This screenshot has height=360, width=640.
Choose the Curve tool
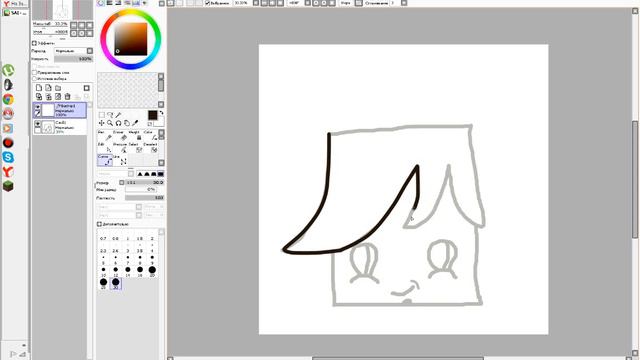point(105,160)
